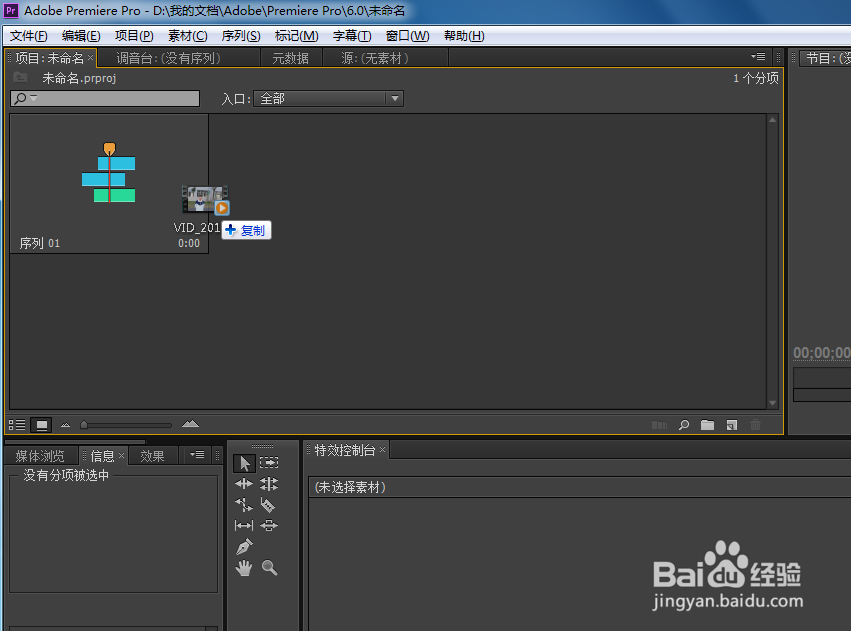Select the Slide tool

pos(269,525)
